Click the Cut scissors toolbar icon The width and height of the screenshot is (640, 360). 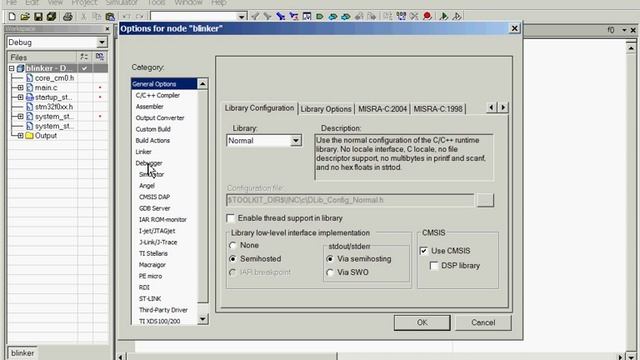tap(83, 17)
